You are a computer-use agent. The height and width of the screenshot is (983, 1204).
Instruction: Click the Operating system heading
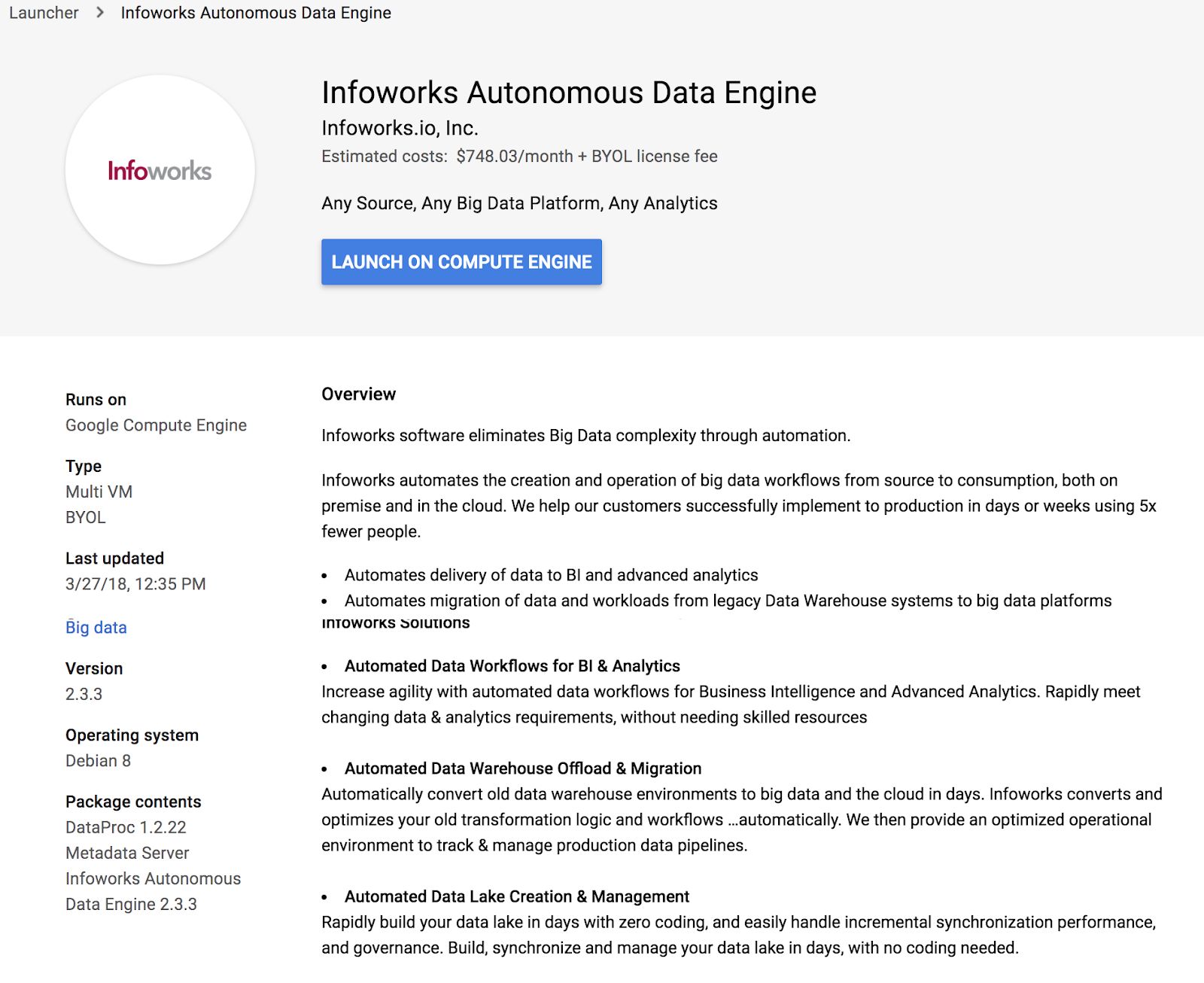(132, 735)
